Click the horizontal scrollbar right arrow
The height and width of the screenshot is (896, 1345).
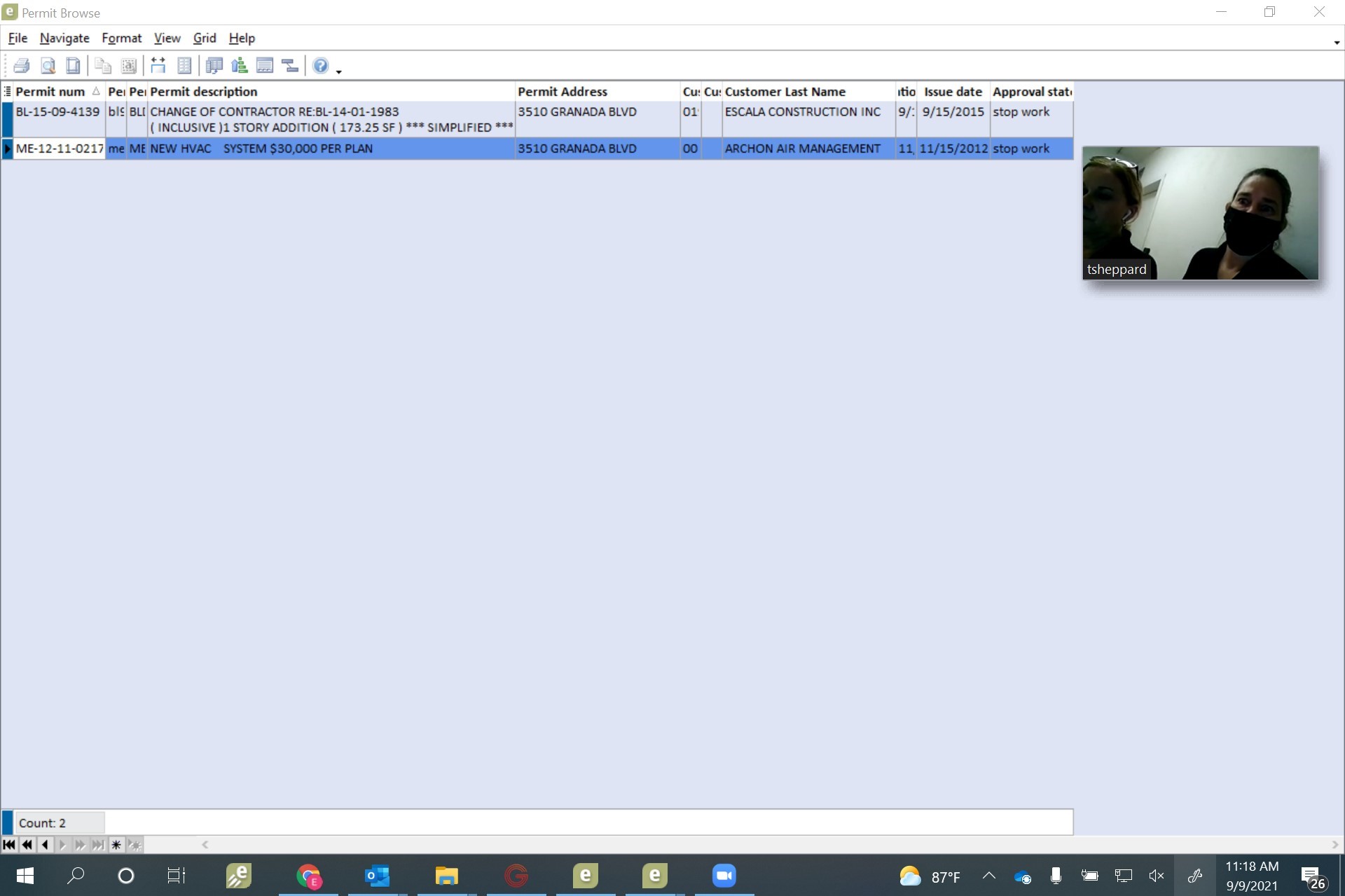pos(1335,845)
